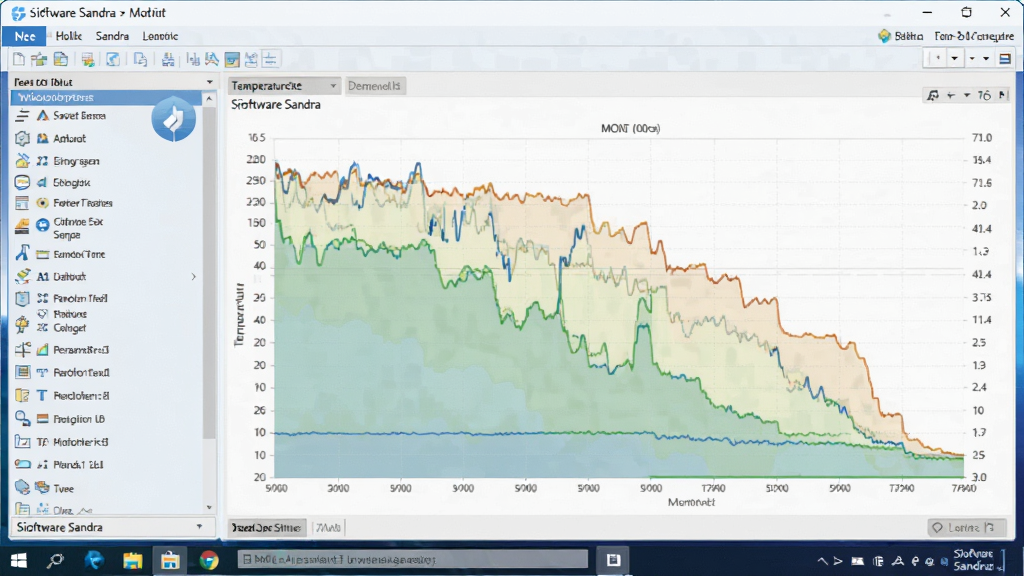Click the new blank document toolbar icon
Image resolution: width=1024 pixels, height=576 pixels.
[19, 60]
